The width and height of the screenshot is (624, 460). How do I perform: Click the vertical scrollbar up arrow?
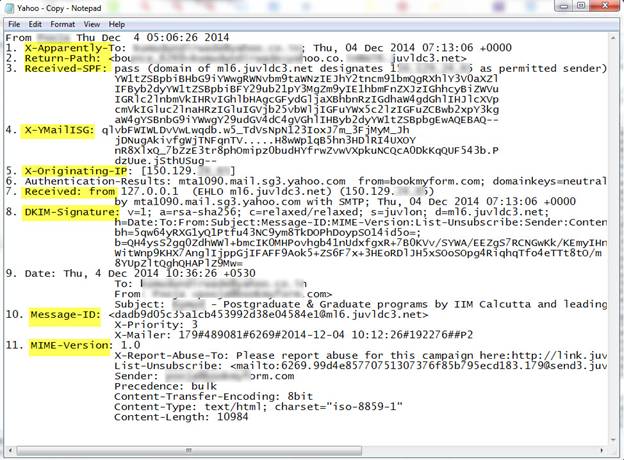point(613,37)
